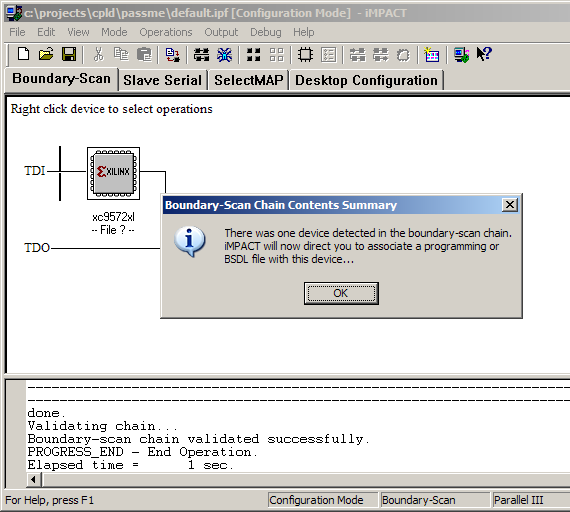Click the Open folder toolbar icon

tap(46, 55)
